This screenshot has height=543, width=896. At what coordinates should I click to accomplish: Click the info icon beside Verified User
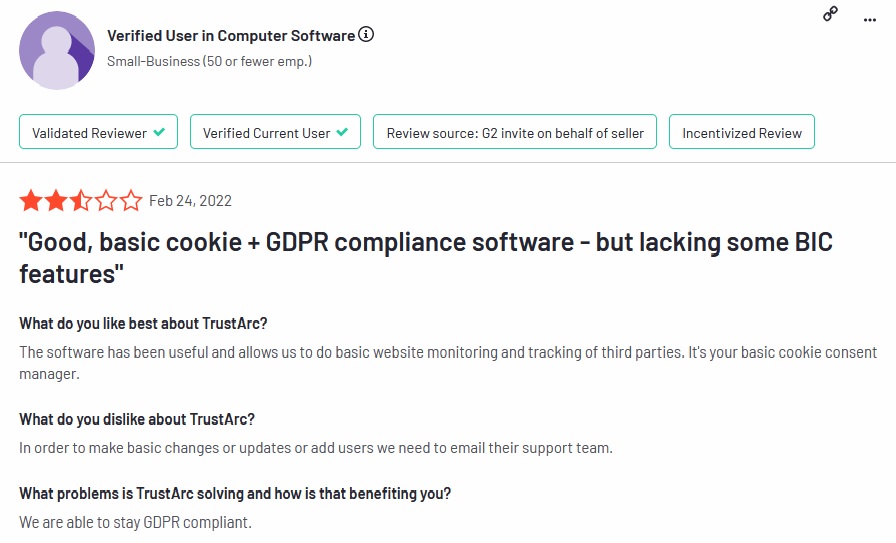[x=366, y=34]
